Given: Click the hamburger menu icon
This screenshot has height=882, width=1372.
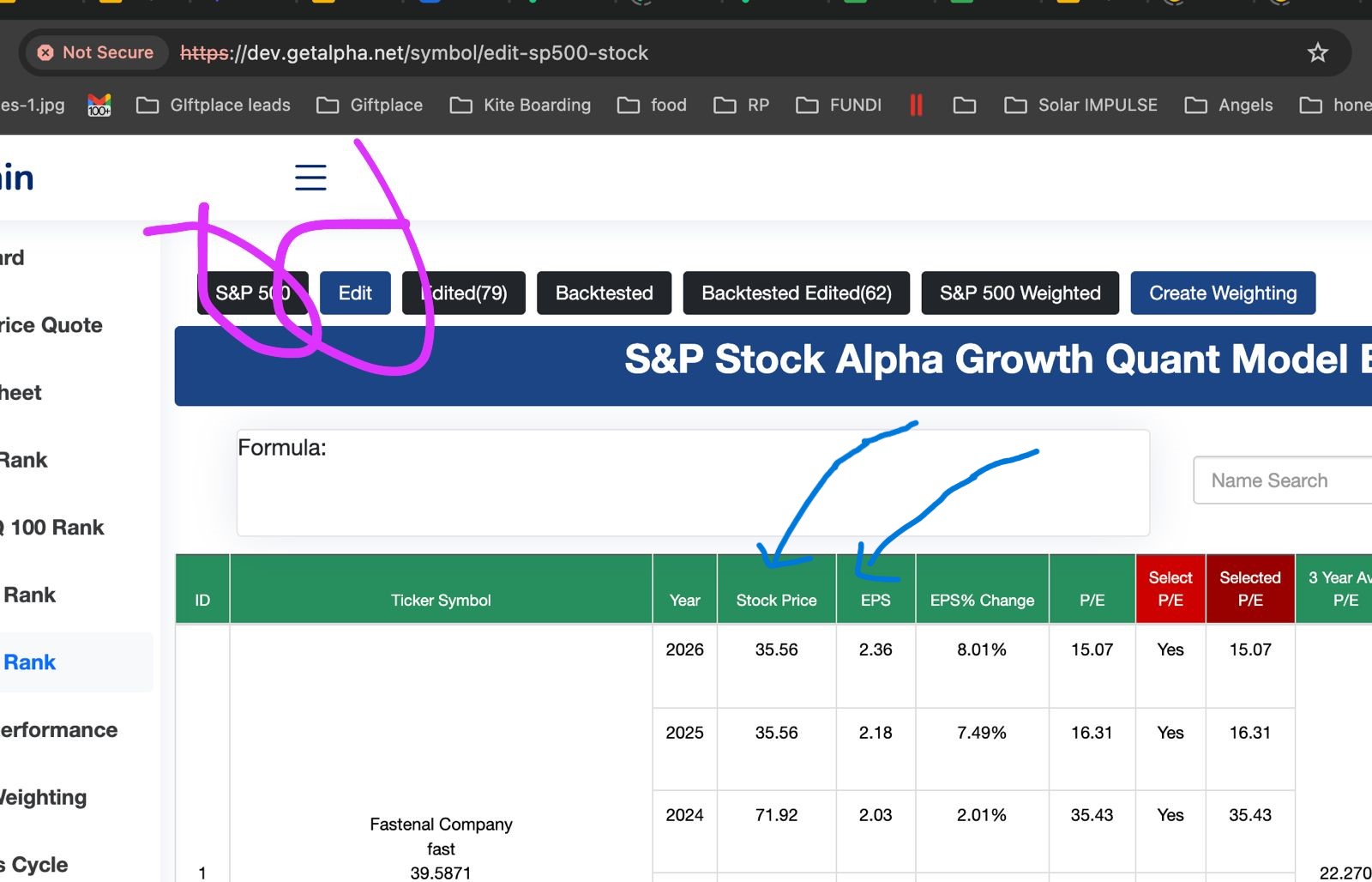Looking at the screenshot, I should (310, 178).
